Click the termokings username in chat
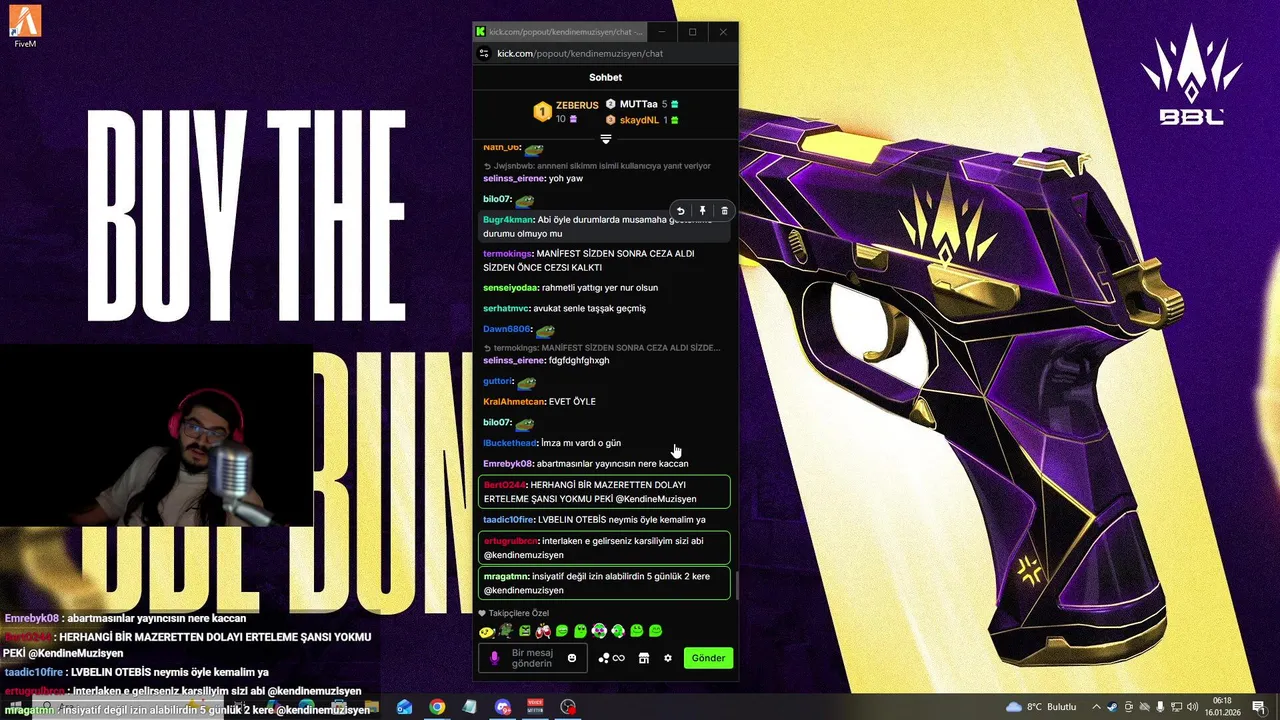Screen dimensions: 1280x720 508,254
